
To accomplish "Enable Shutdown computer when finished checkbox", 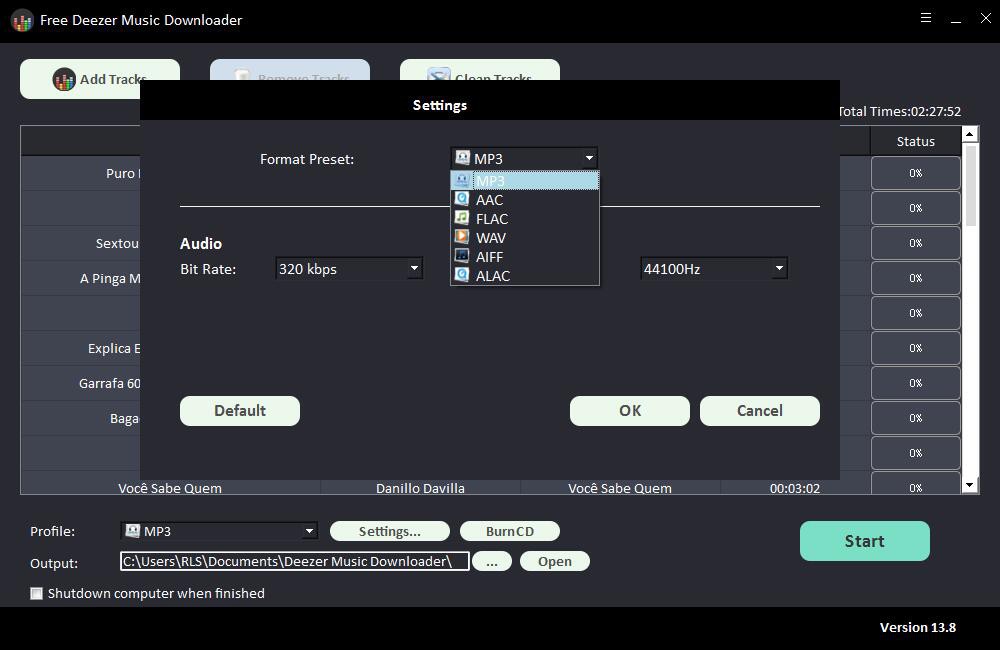I will point(36,593).
